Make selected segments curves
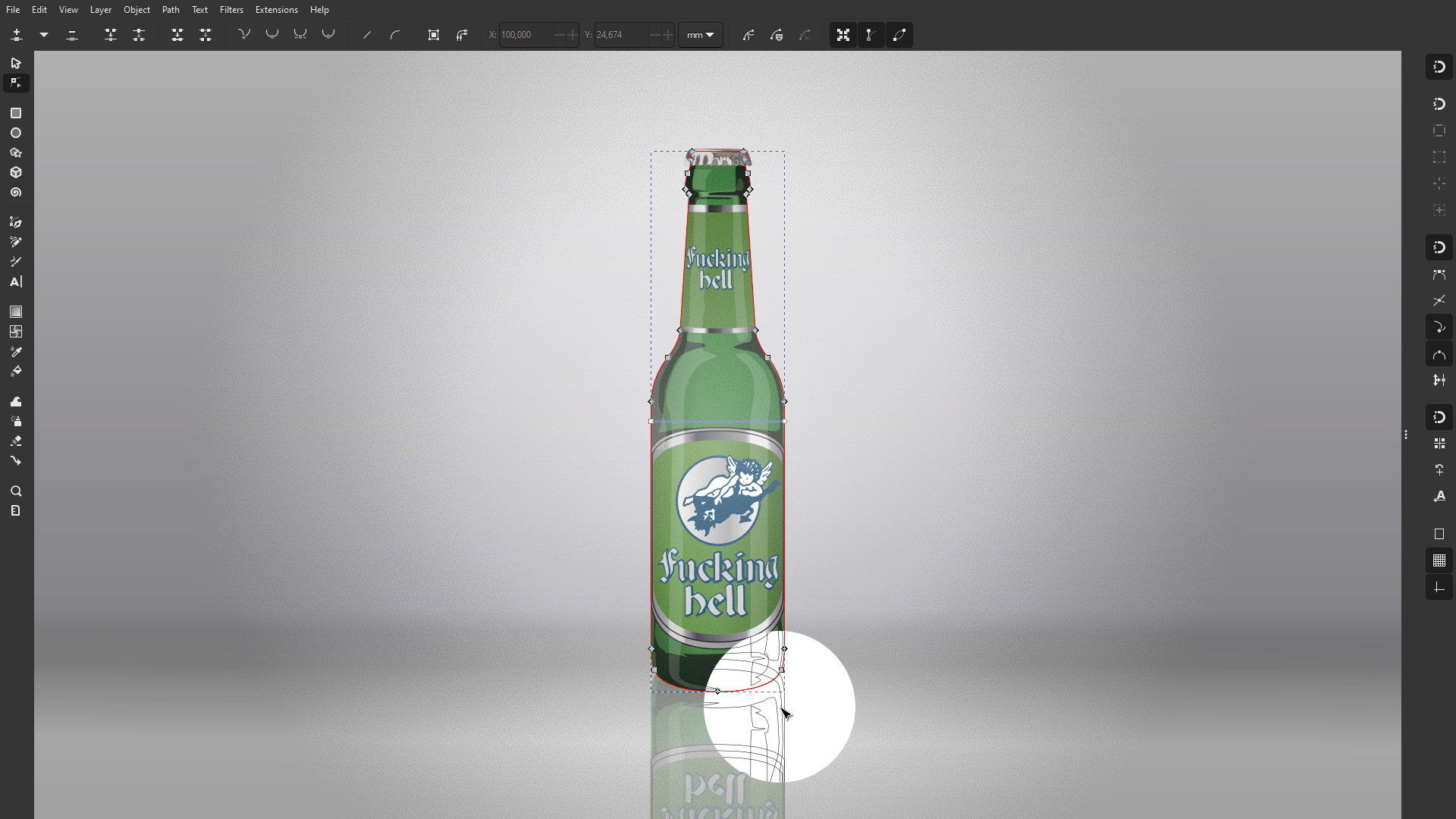Screen dimensions: 1456x819 pyautogui.click(x=395, y=35)
